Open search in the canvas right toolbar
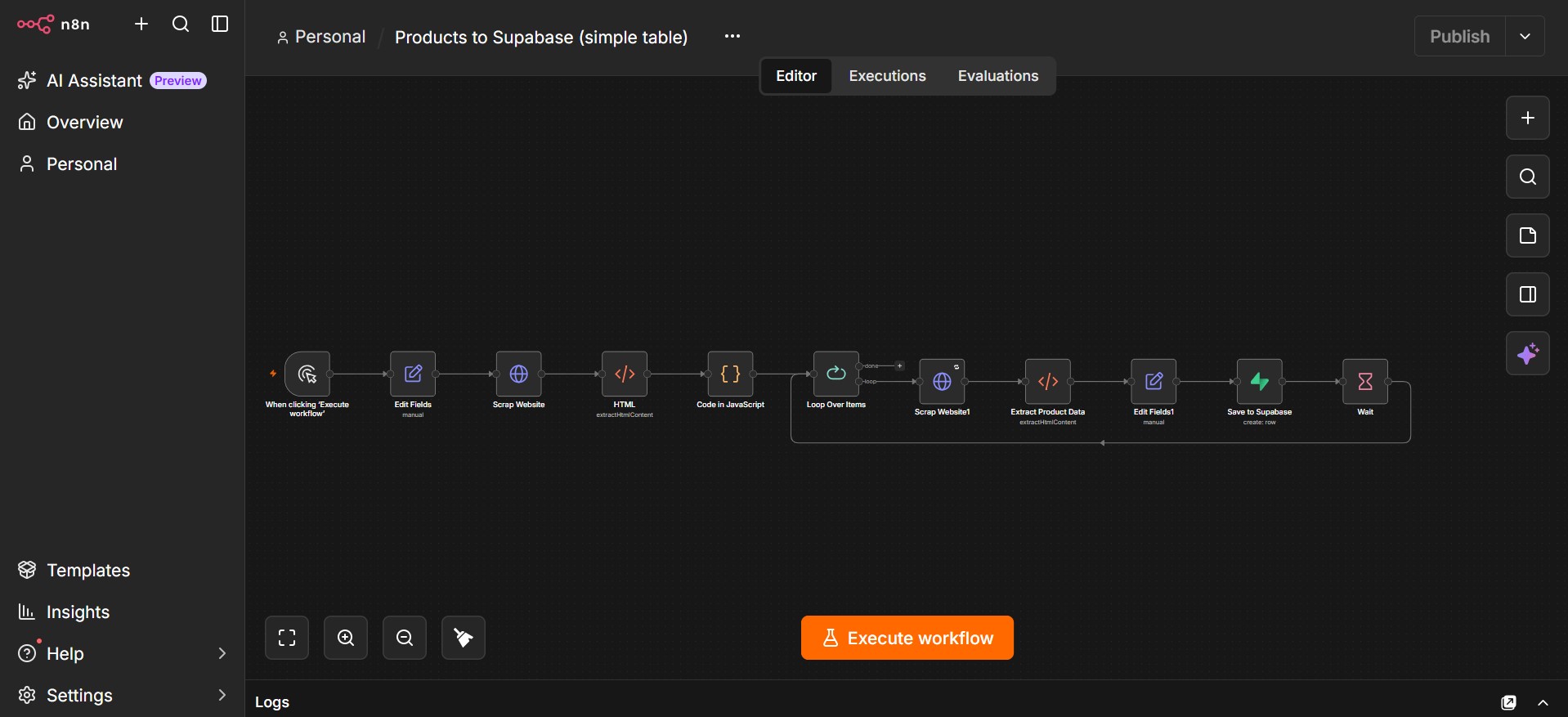 click(1528, 177)
